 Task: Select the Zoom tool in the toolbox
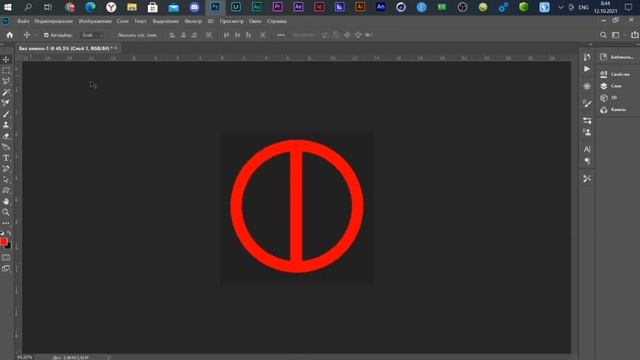click(x=6, y=212)
